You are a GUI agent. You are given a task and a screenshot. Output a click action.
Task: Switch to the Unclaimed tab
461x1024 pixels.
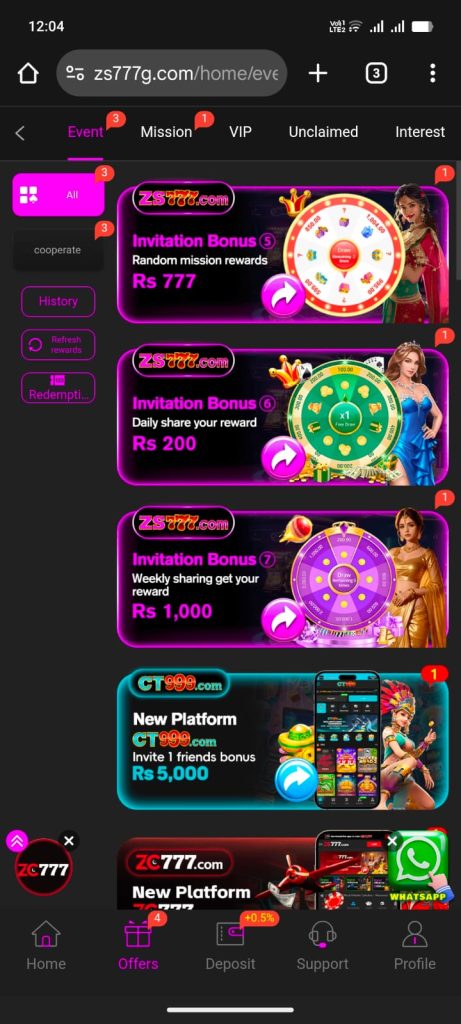point(323,132)
